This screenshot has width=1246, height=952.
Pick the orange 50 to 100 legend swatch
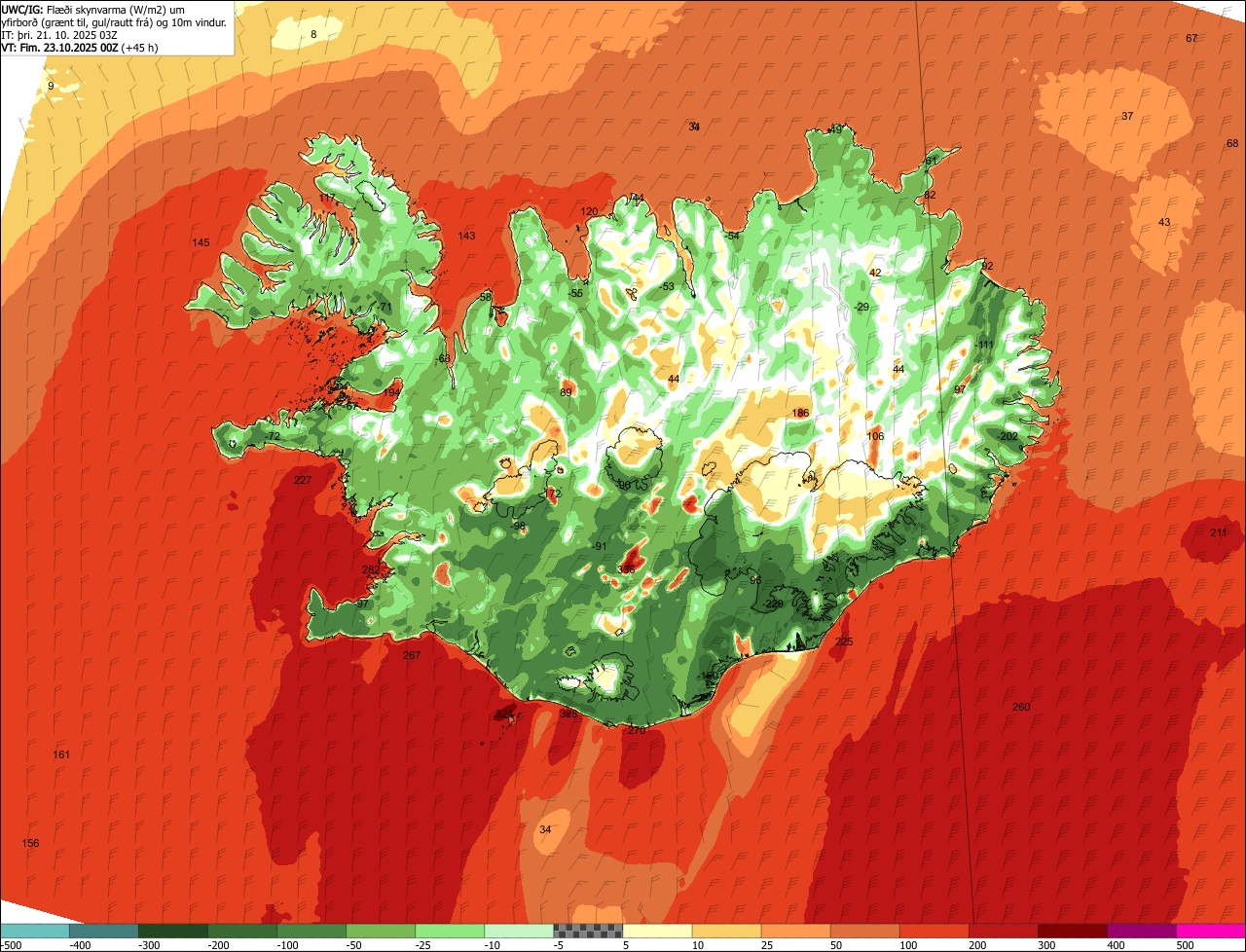(x=863, y=931)
